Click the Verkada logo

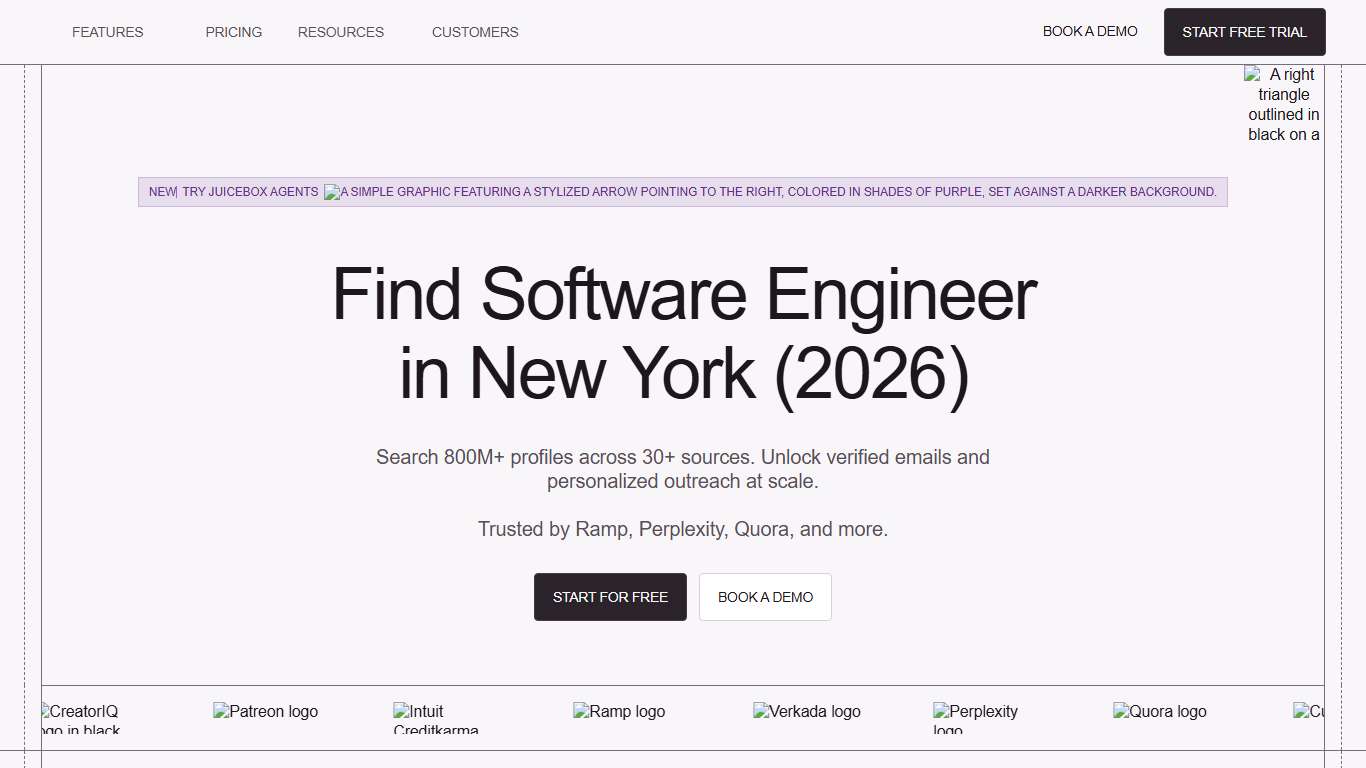(x=806, y=711)
